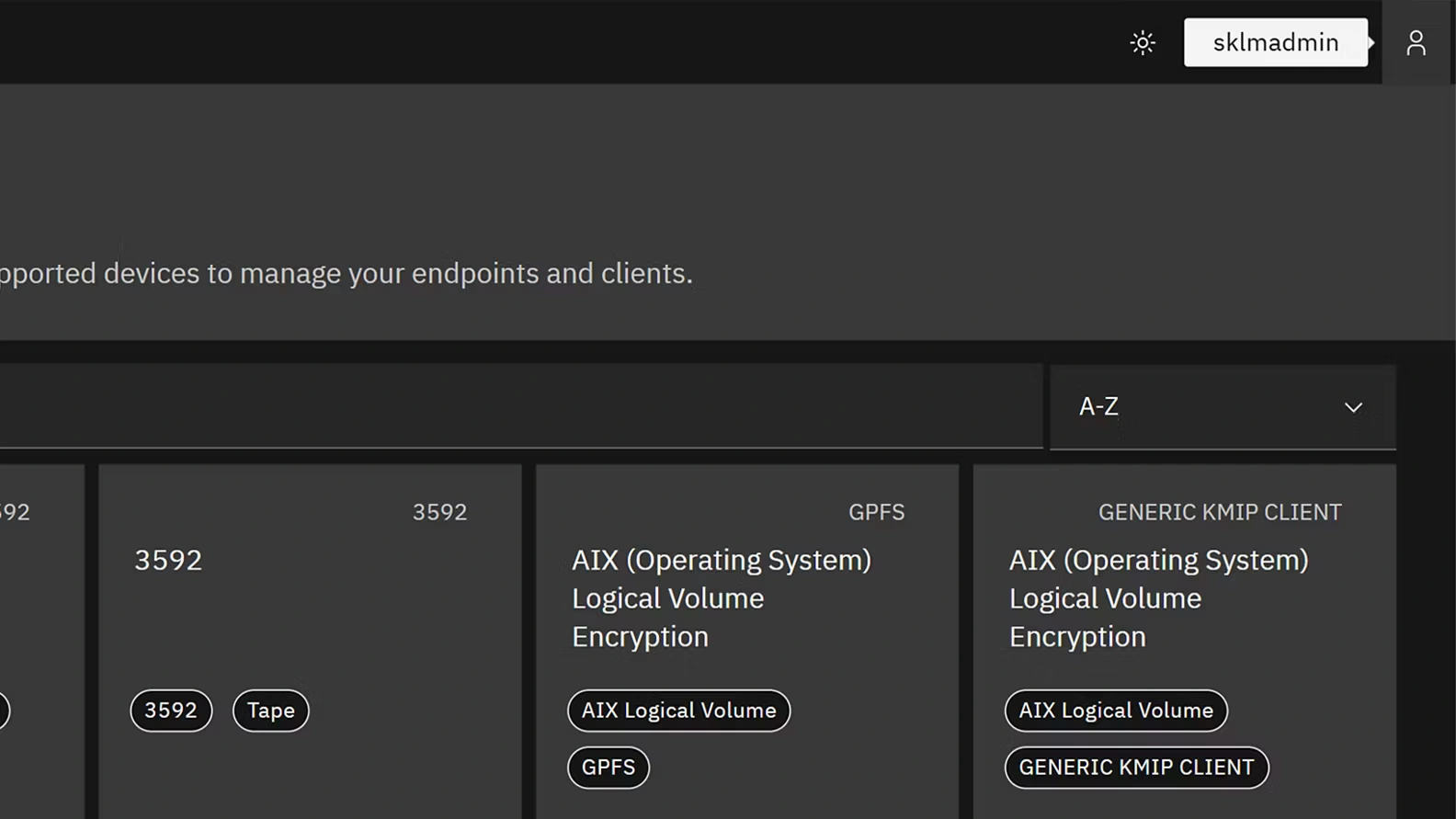1456x819 pixels.
Task: Open the 3592 device card title
Action: point(168,560)
